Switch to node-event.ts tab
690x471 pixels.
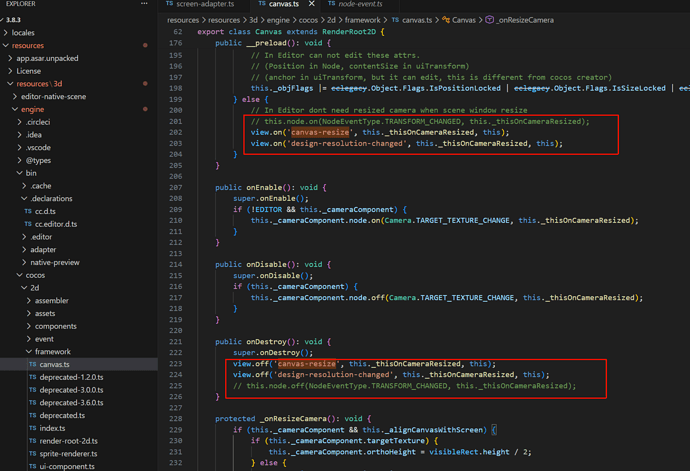(x=356, y=4)
